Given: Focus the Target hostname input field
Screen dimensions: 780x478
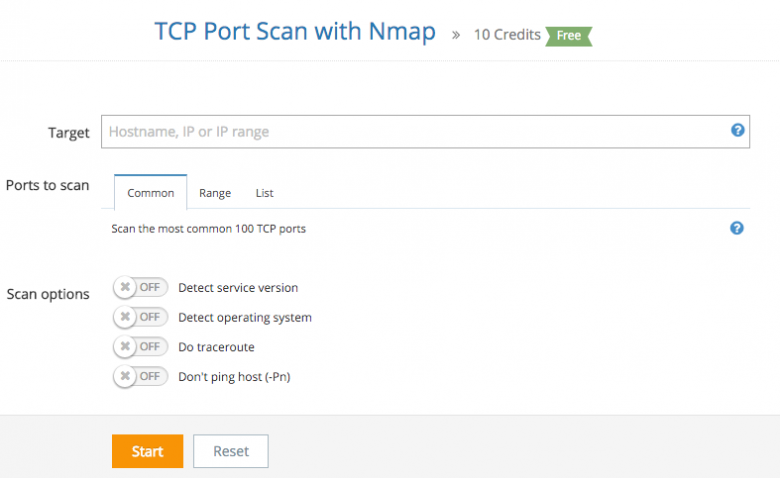Looking at the screenshot, I should tap(425, 132).
